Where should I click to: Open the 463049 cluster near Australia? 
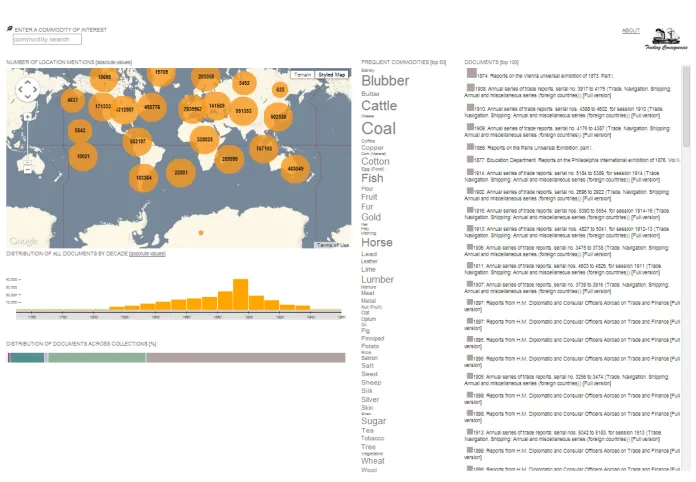click(x=295, y=169)
